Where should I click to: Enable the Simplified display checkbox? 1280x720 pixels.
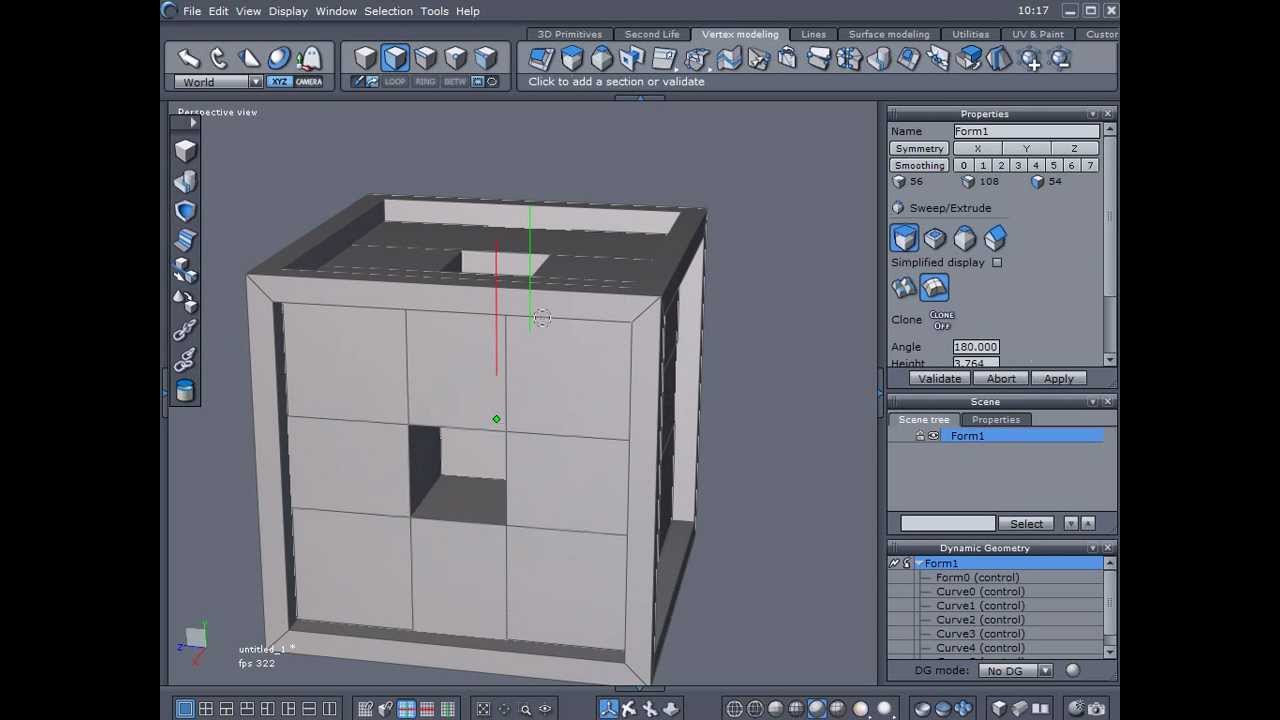(997, 263)
